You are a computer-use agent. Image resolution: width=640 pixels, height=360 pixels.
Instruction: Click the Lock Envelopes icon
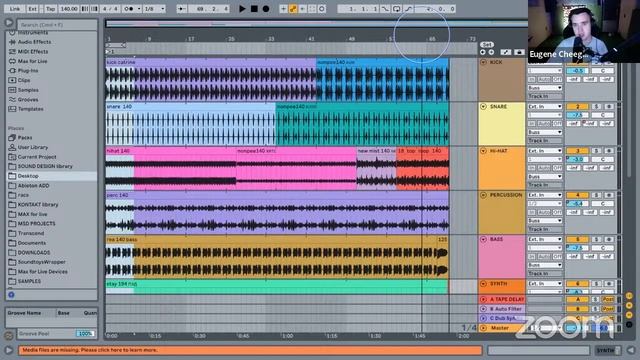[x=519, y=52]
